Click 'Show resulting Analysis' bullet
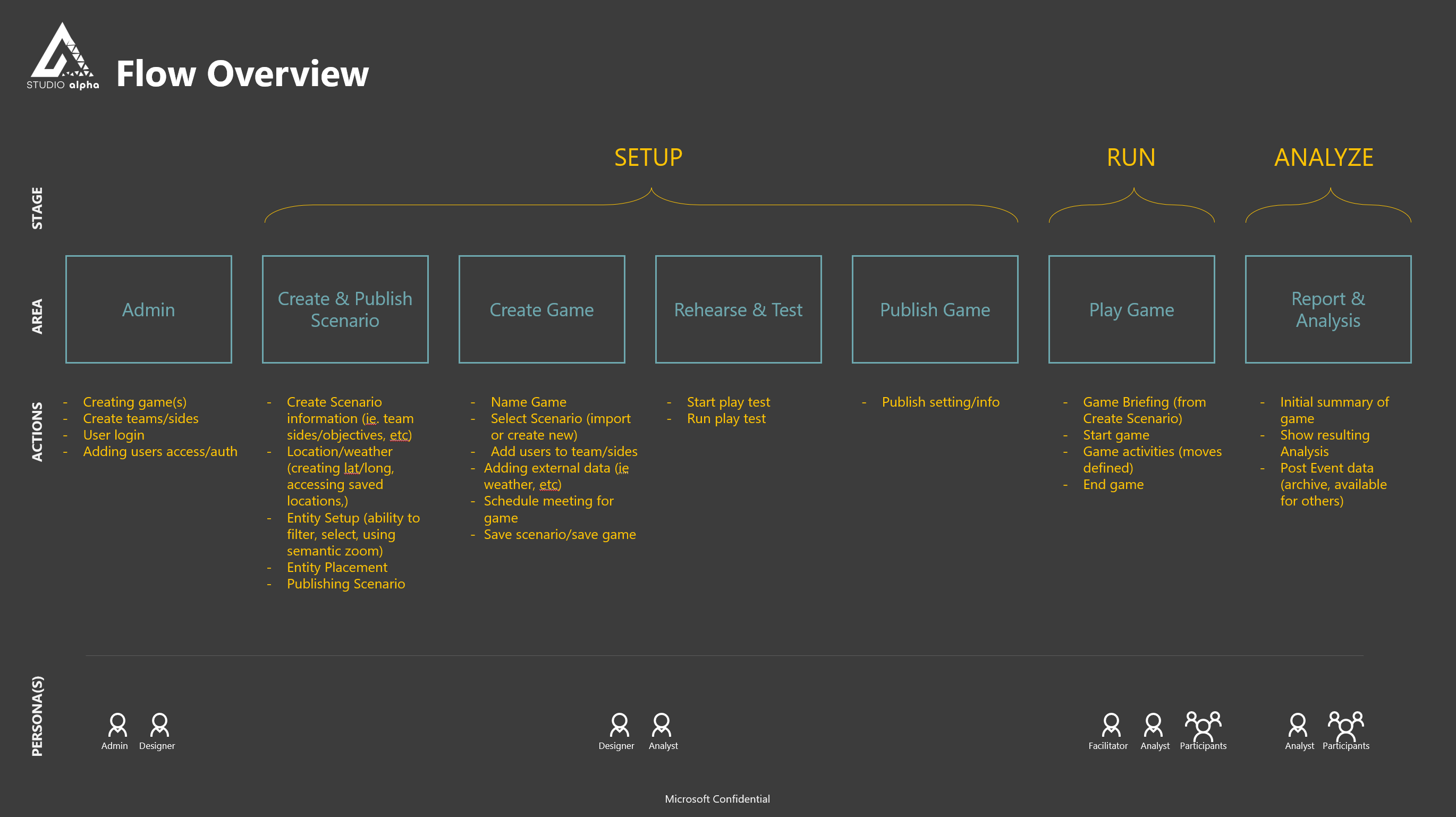The width and height of the screenshot is (1456, 817). pyautogui.click(x=1325, y=443)
